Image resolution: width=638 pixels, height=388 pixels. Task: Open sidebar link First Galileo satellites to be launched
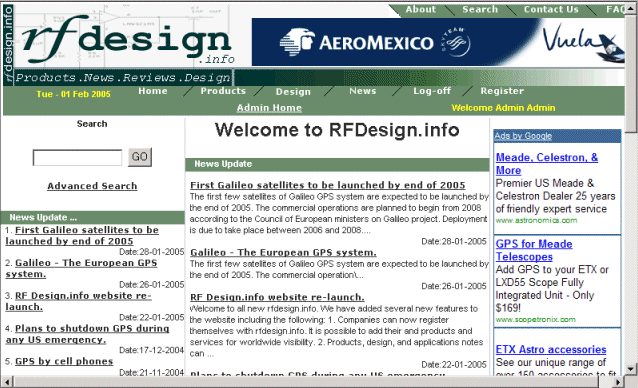tap(82, 235)
